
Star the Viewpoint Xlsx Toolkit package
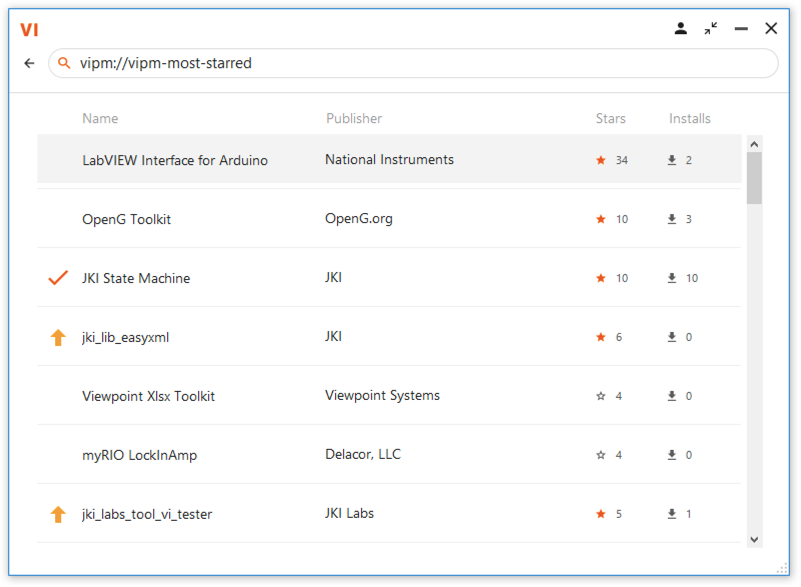coord(601,396)
